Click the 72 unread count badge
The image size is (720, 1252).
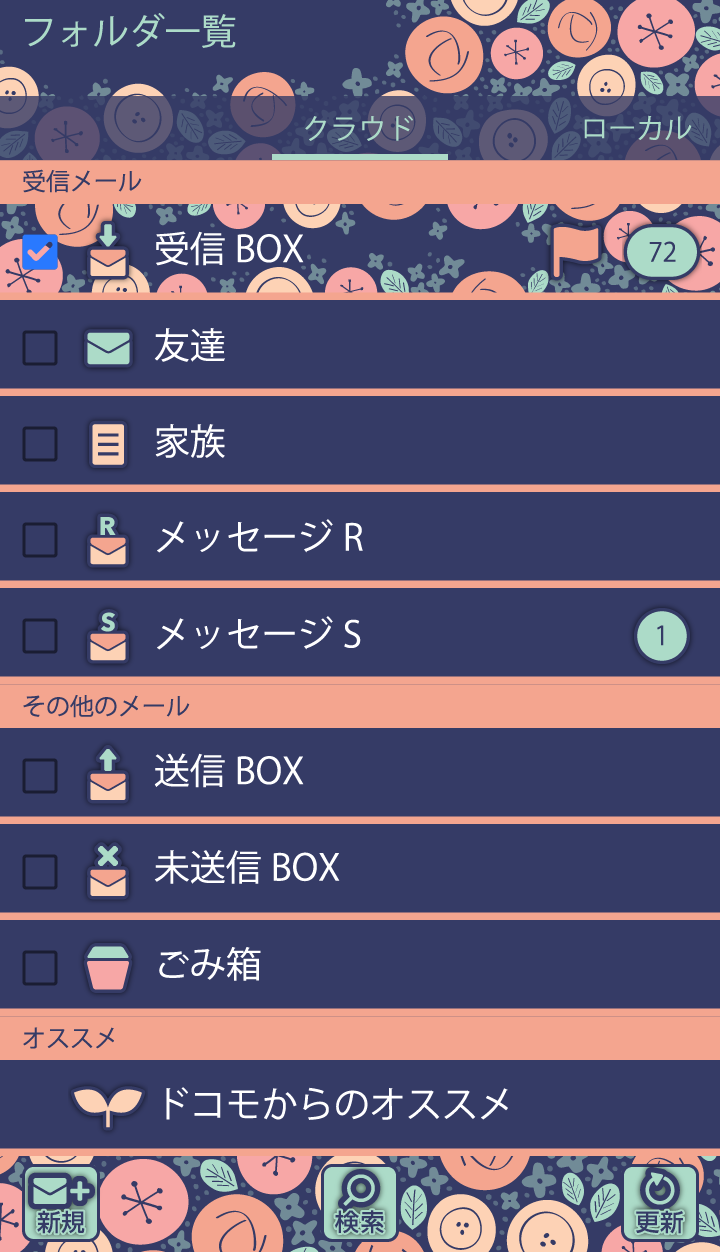(662, 251)
